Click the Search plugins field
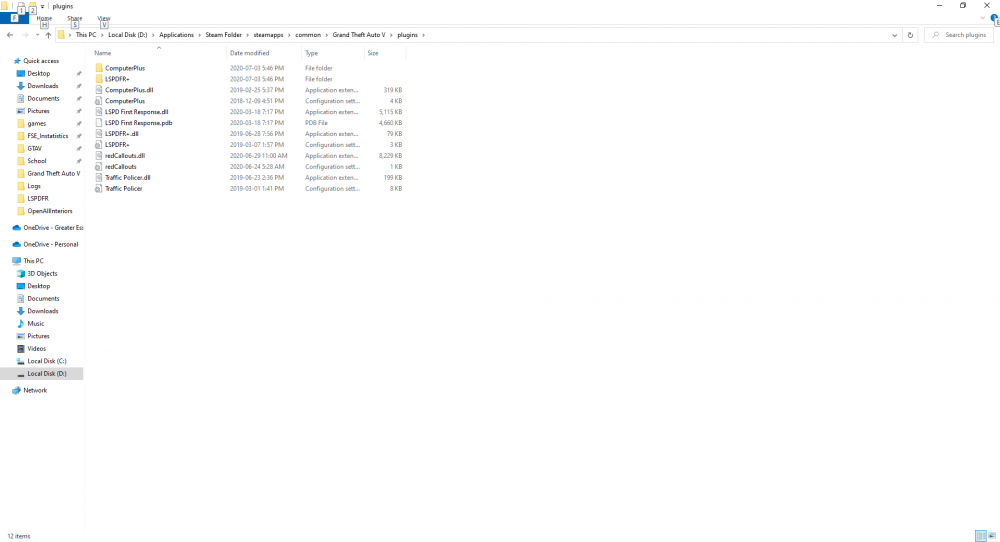1000x542 pixels. pyautogui.click(x=959, y=35)
